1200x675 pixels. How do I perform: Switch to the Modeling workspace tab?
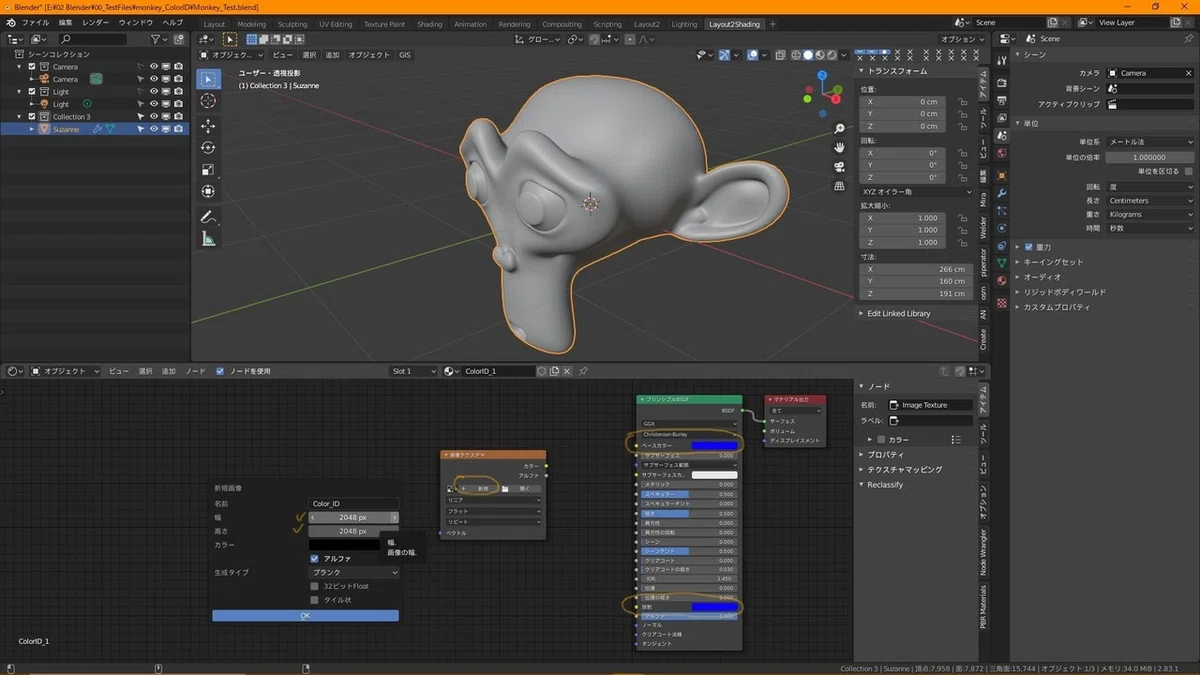click(x=252, y=24)
